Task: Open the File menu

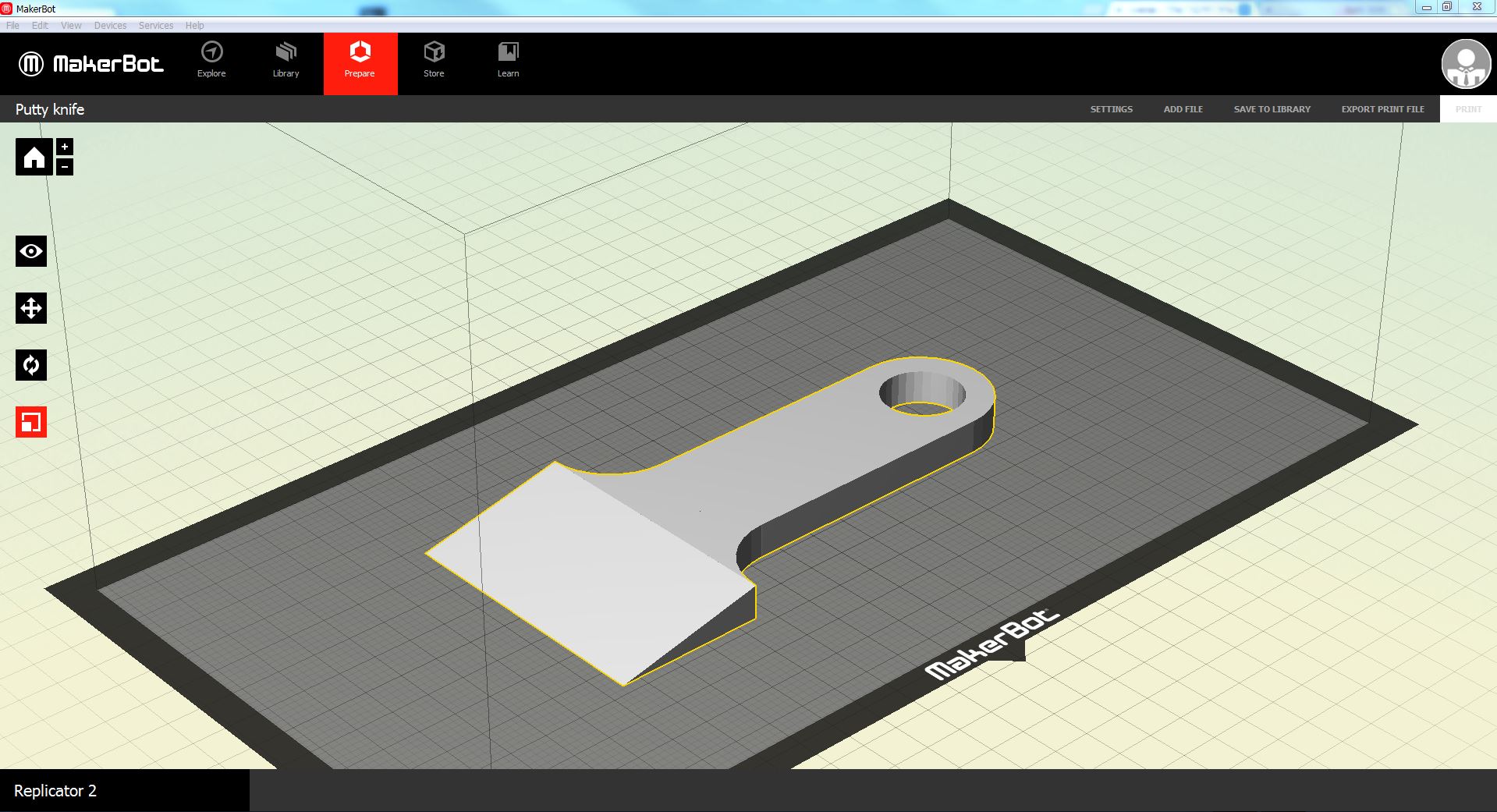Action: tap(12, 26)
